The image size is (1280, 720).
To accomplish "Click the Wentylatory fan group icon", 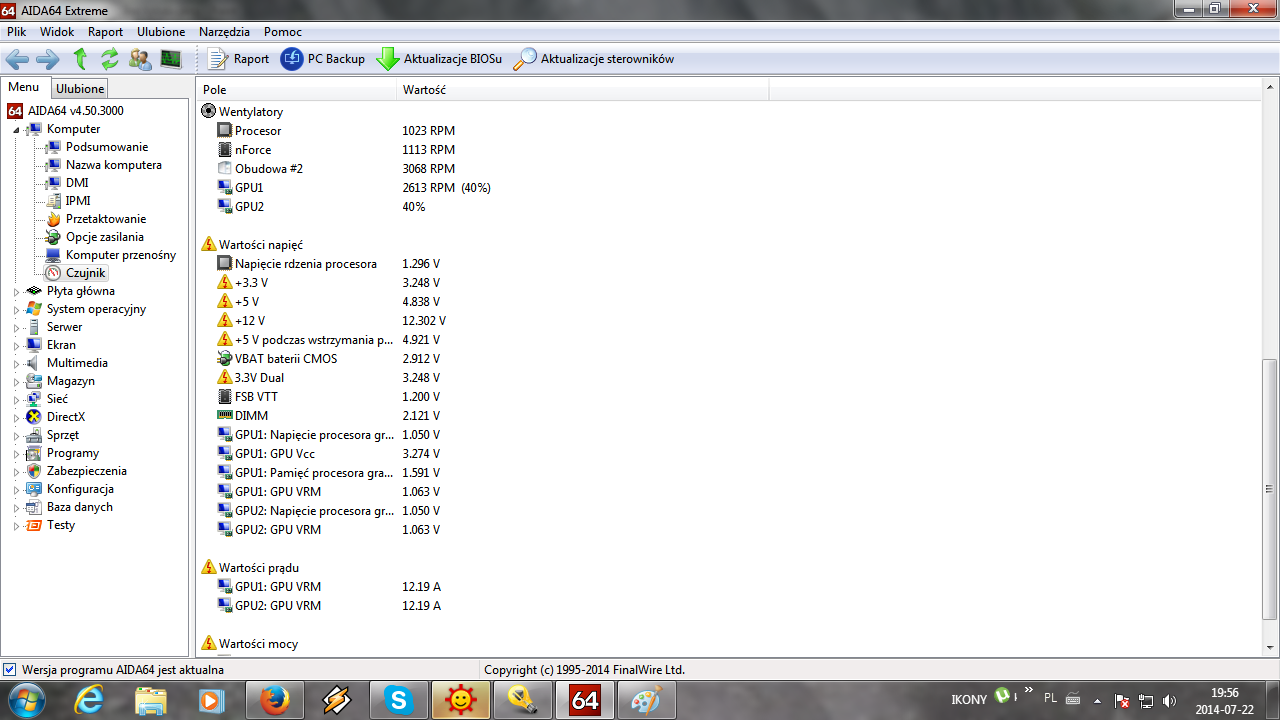I will tap(209, 112).
